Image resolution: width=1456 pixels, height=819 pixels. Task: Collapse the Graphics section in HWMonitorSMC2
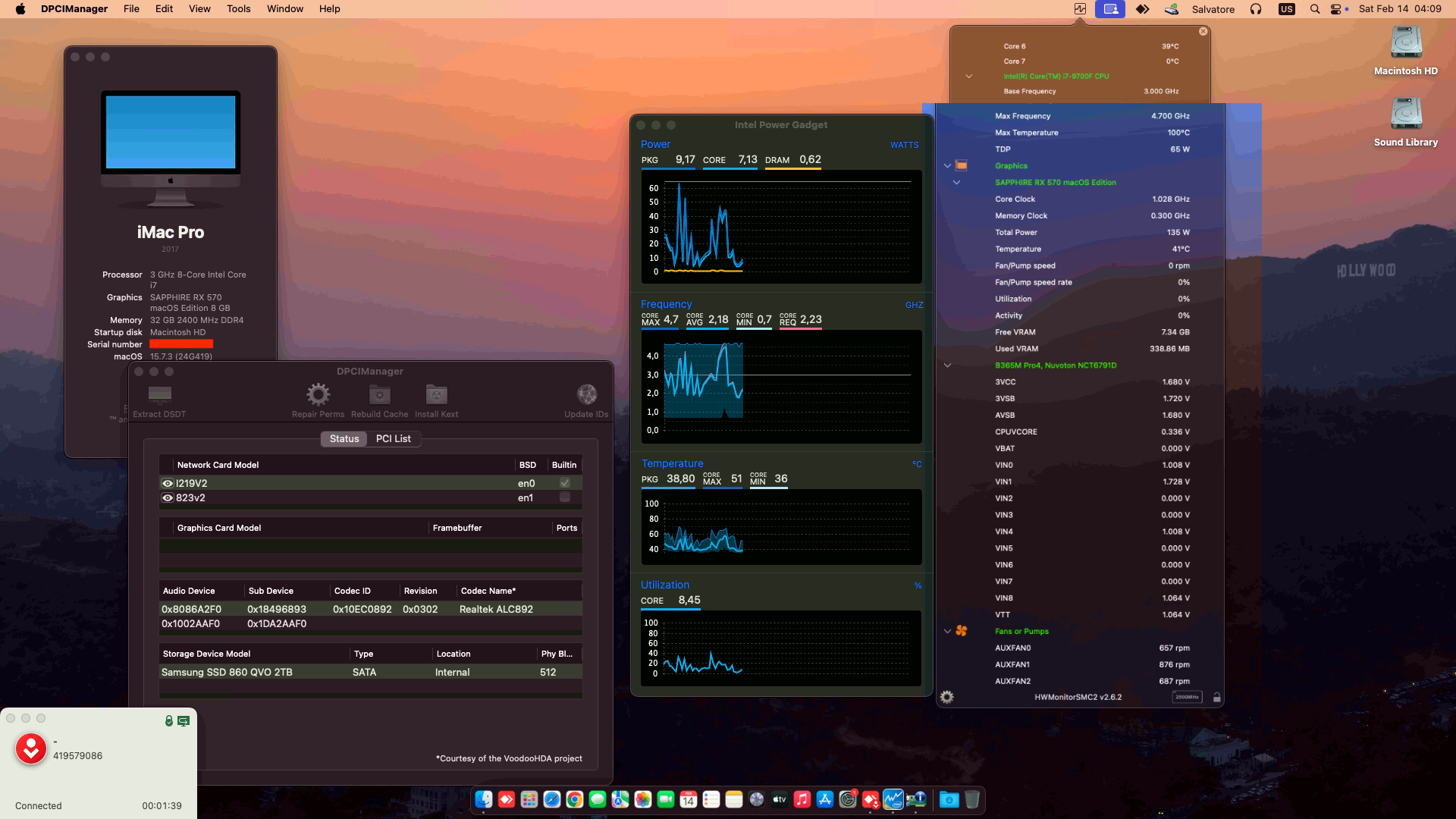[947, 165]
